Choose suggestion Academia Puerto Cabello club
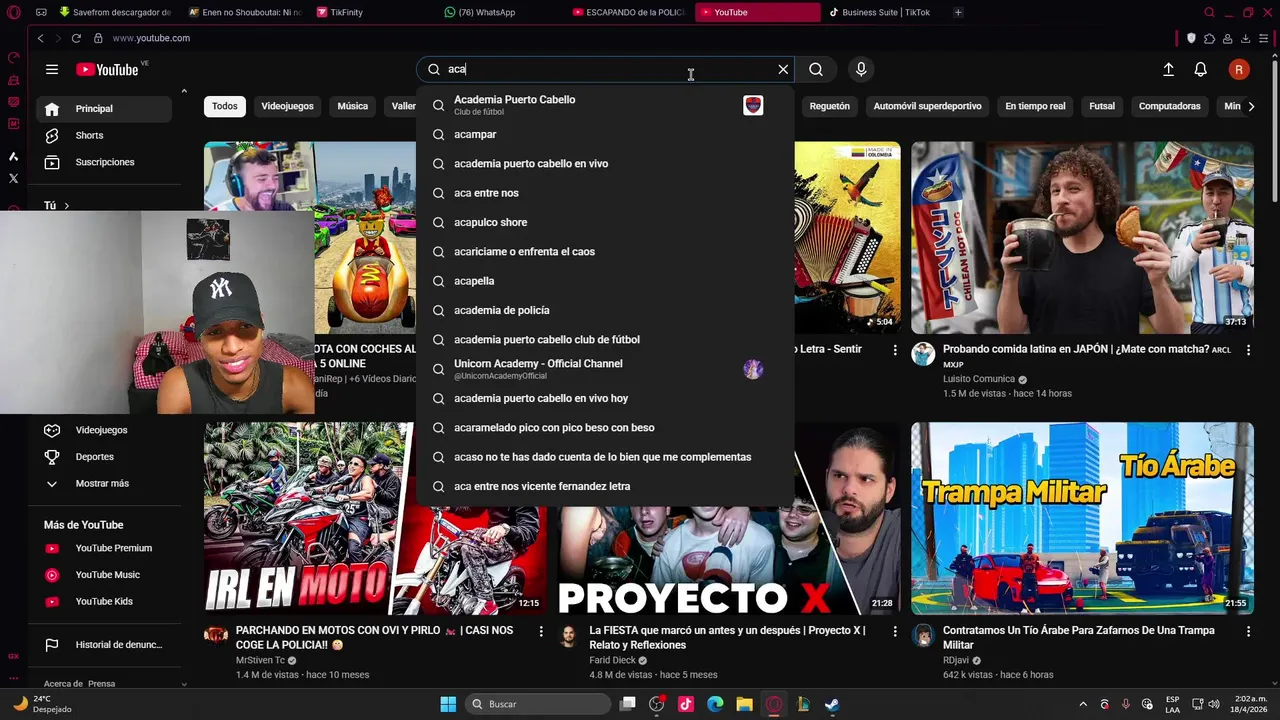This screenshot has height=720, width=1280. click(x=605, y=105)
